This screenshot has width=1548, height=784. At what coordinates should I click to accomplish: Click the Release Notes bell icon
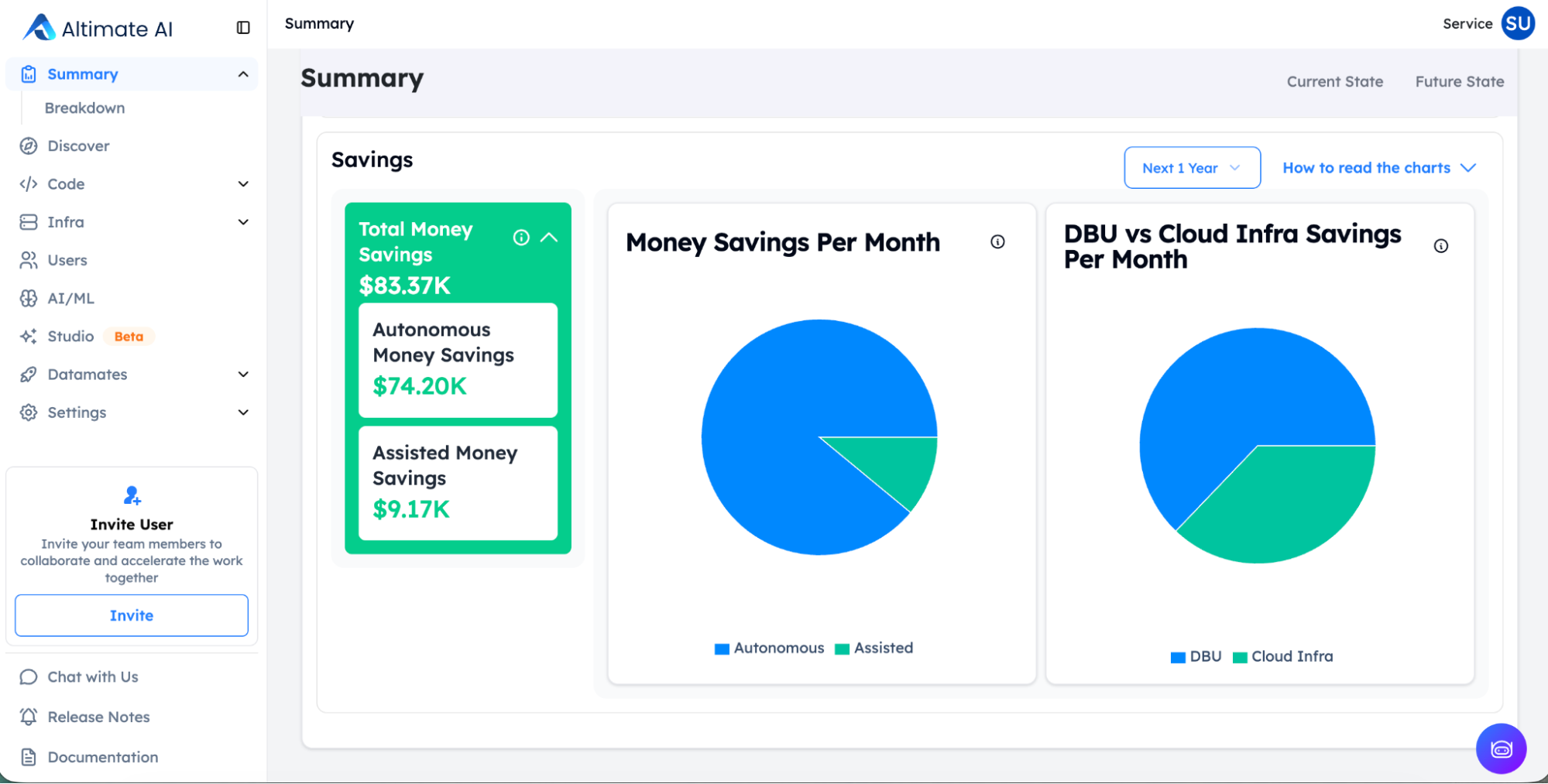[x=29, y=717]
